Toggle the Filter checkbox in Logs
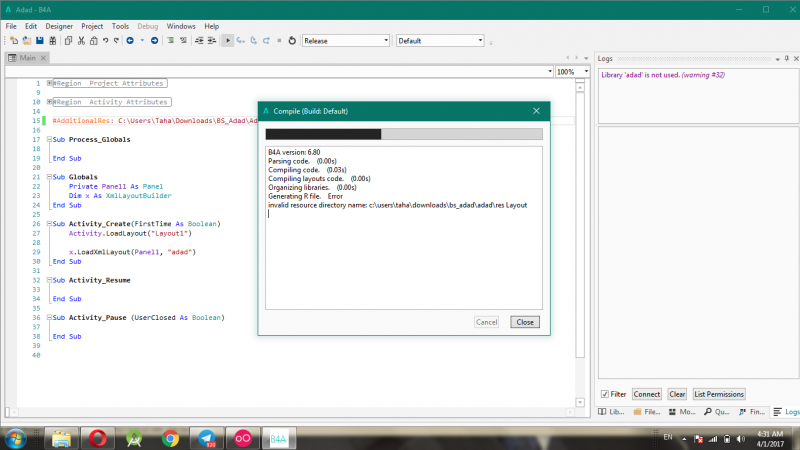The height and width of the screenshot is (450, 800). coord(604,394)
